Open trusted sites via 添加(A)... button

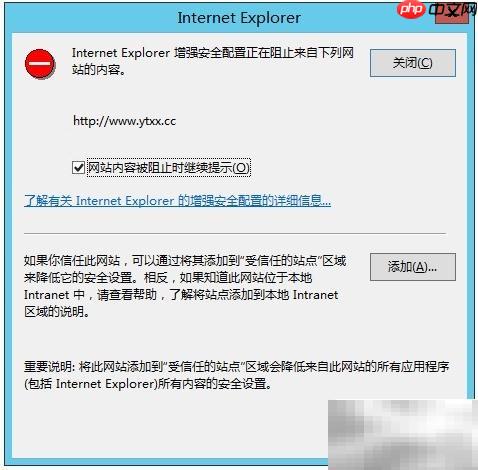point(413,267)
